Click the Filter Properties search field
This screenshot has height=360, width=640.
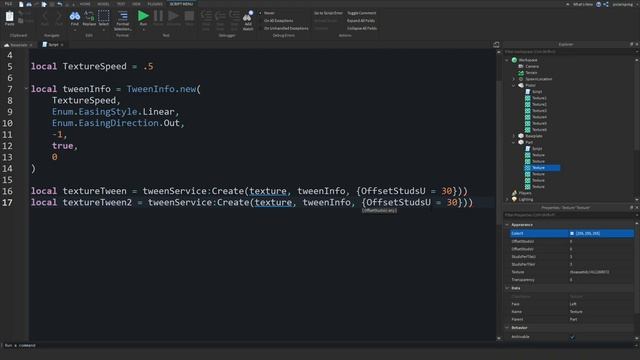click(x=568, y=215)
